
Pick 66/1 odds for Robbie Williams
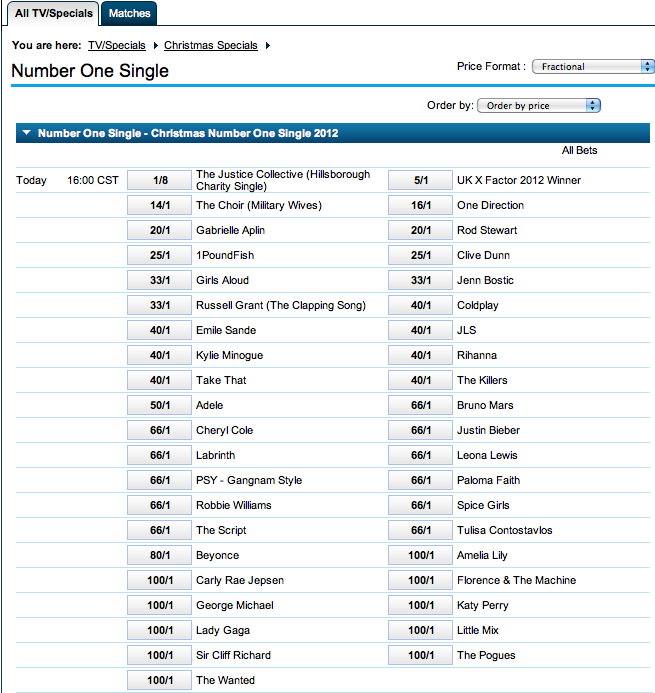(x=160, y=505)
